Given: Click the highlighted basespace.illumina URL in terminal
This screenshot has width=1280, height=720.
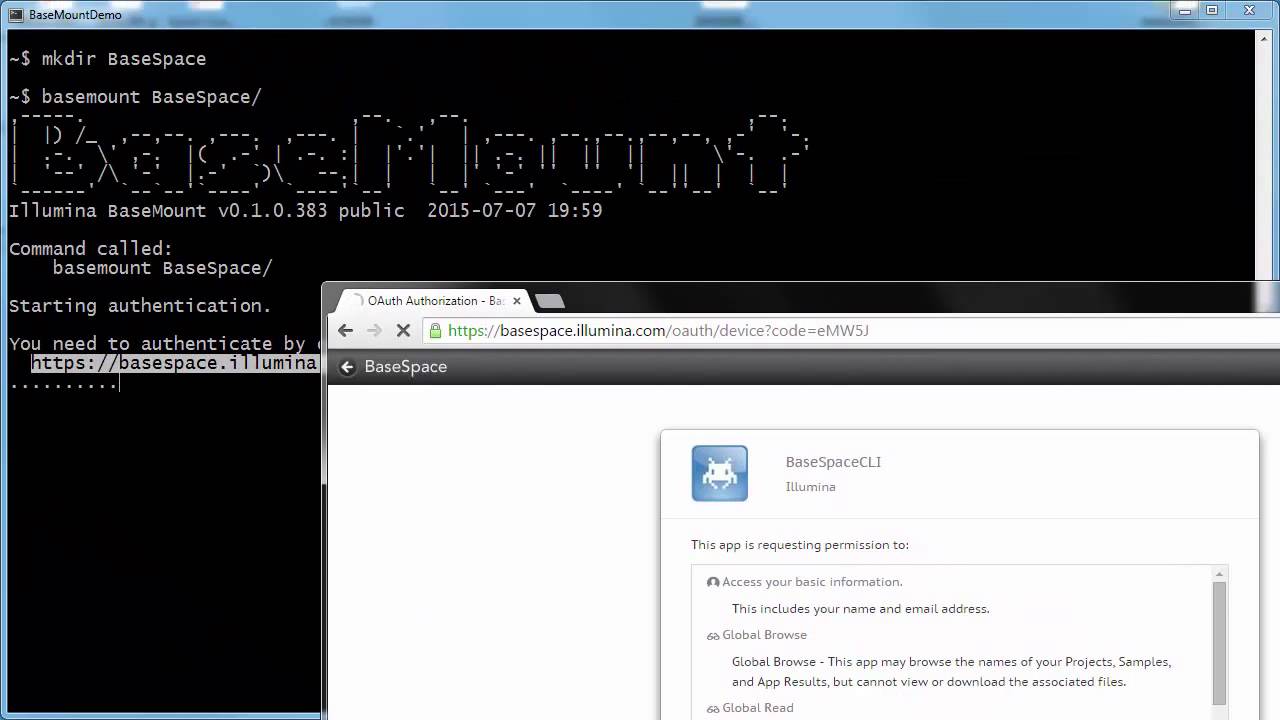Looking at the screenshot, I should (x=174, y=363).
